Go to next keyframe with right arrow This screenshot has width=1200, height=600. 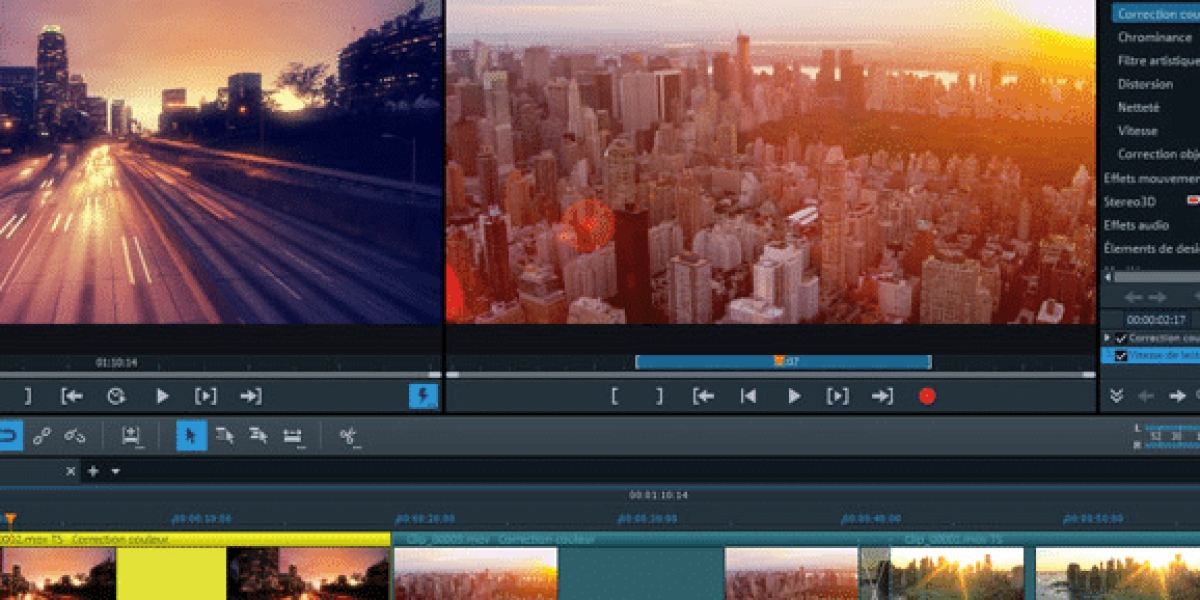point(1178,396)
